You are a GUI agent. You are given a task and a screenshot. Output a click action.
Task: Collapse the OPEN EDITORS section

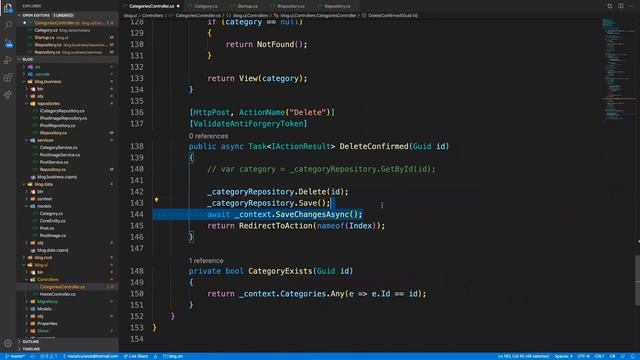(x=67, y=15)
